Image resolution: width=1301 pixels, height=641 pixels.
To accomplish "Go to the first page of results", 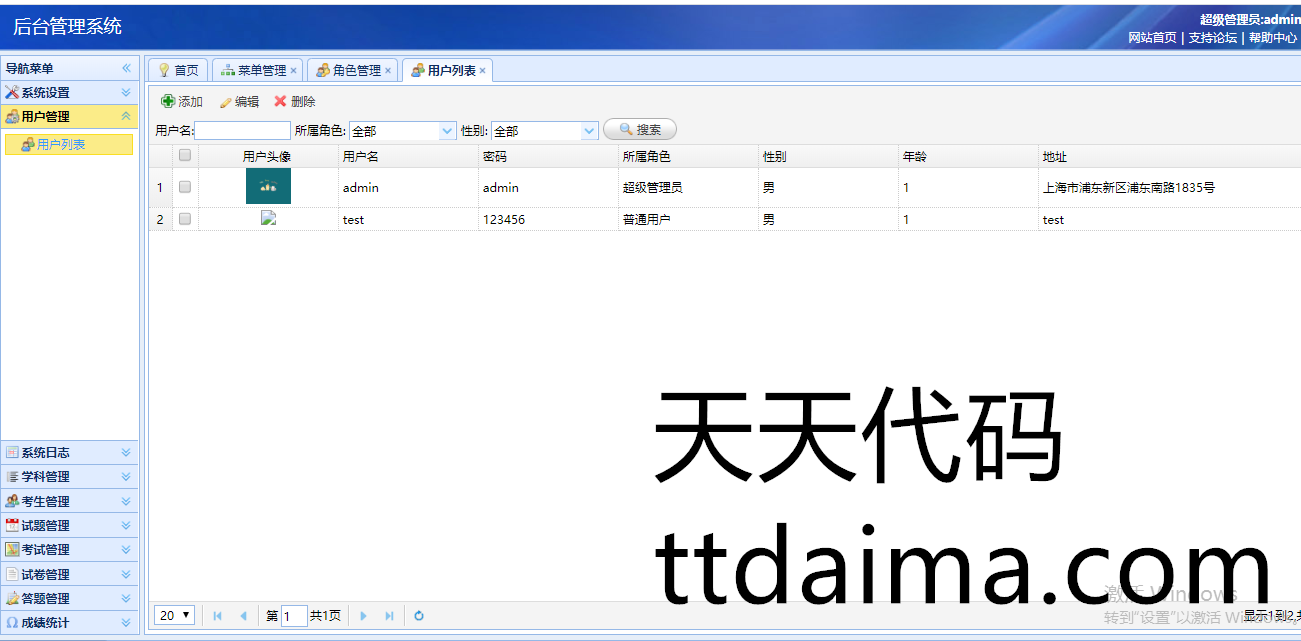I will click(218, 616).
